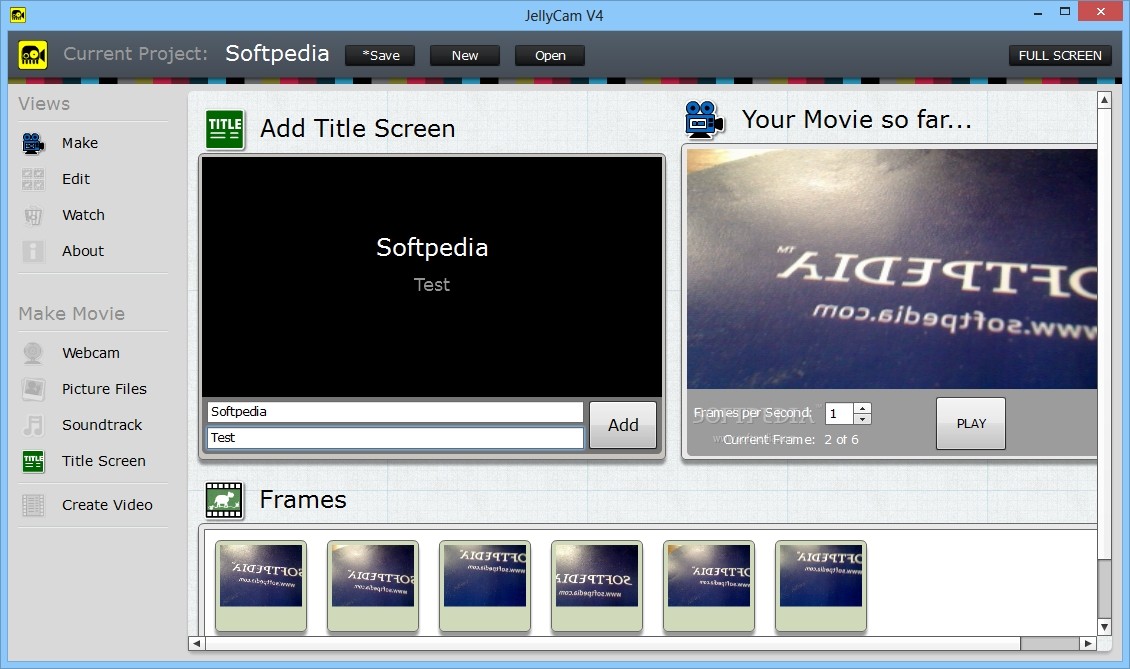The height and width of the screenshot is (669, 1130).
Task: Click the Open project button
Action: coord(550,56)
